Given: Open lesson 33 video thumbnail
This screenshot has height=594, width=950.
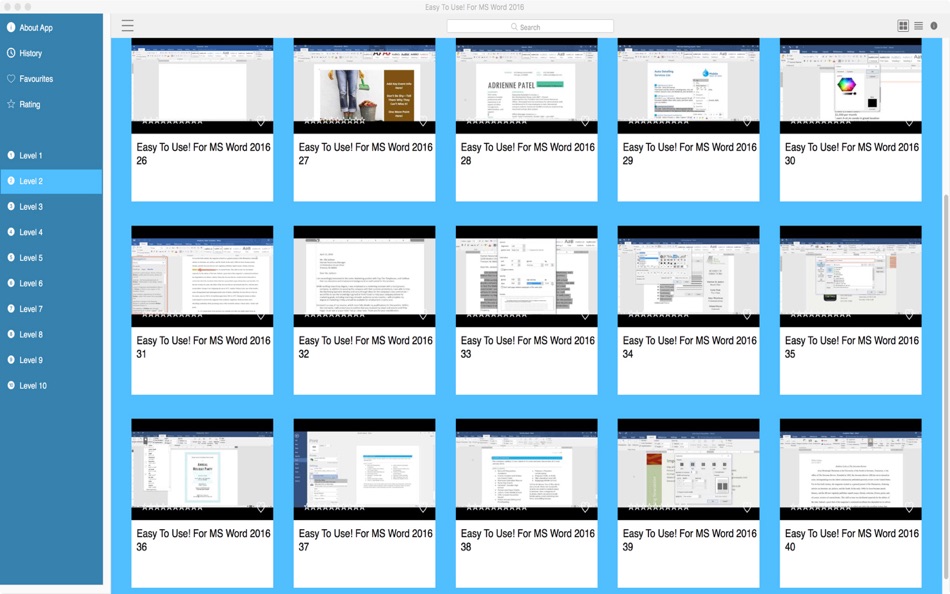Looking at the screenshot, I should [526, 276].
